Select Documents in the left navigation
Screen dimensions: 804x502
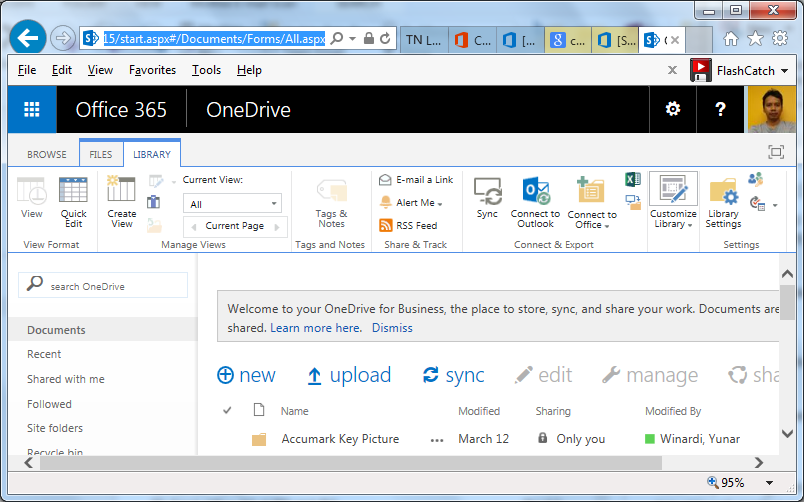pos(56,330)
